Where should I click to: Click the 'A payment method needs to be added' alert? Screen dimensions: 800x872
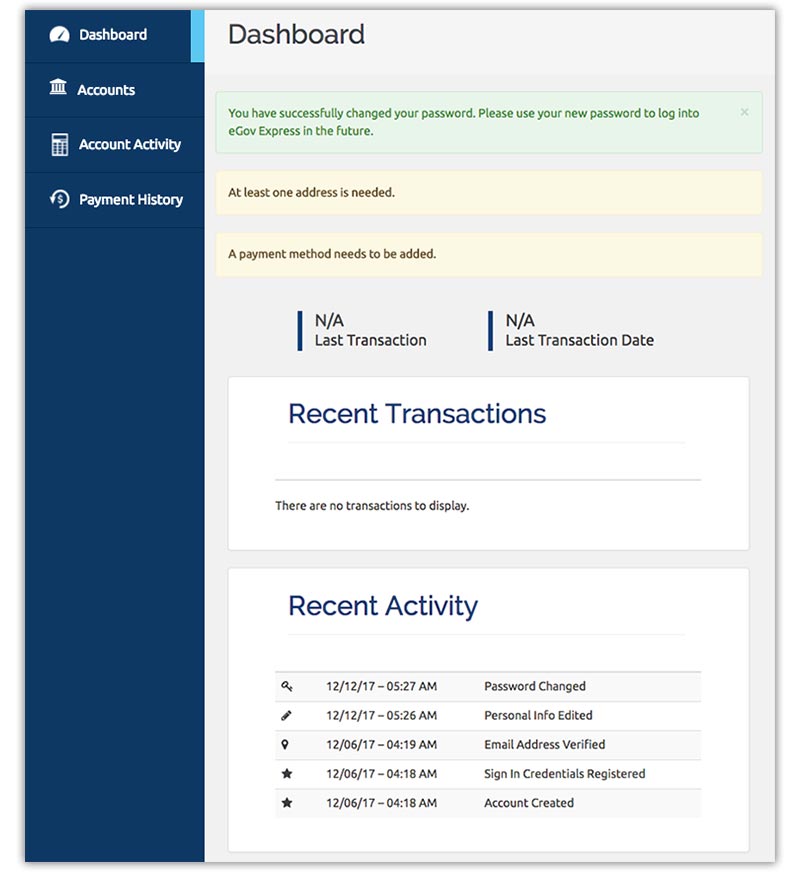[x=489, y=254]
